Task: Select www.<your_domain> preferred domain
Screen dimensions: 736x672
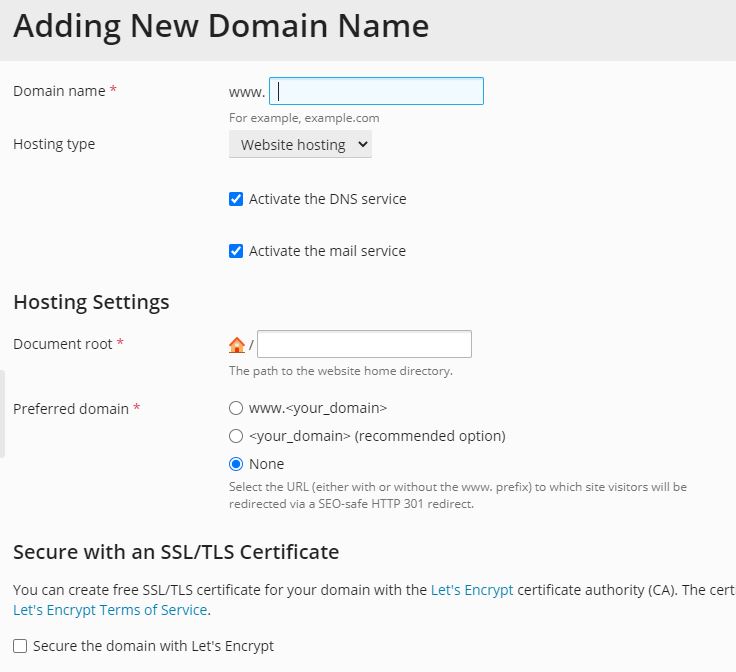Action: 236,408
